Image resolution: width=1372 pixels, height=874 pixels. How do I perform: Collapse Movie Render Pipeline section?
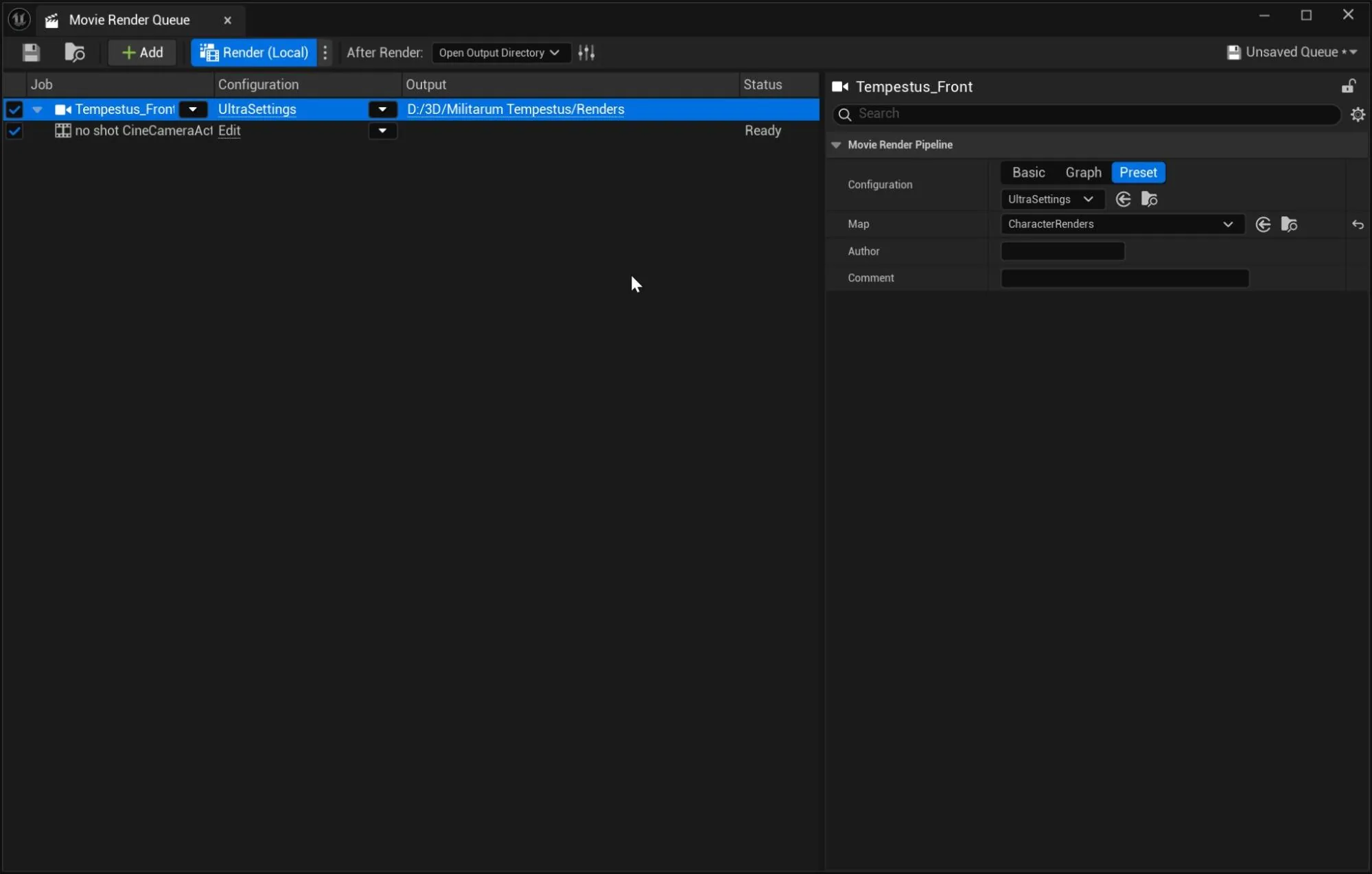pos(836,145)
